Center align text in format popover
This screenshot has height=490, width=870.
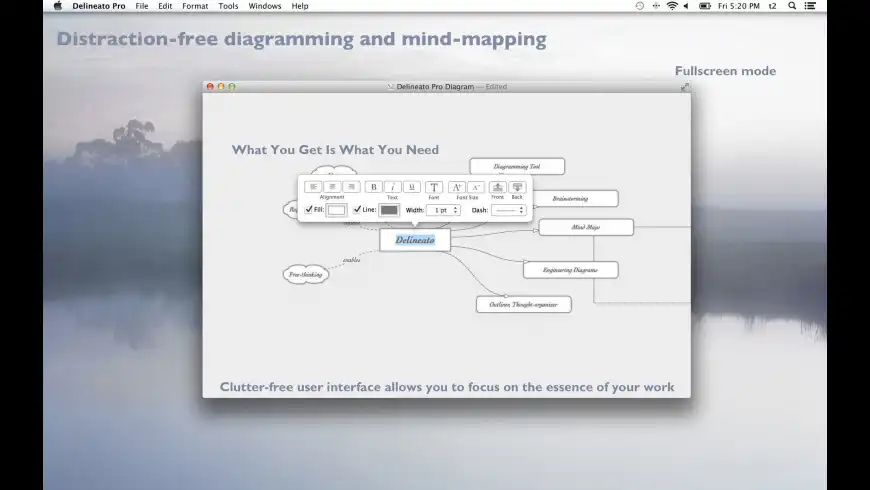[332, 187]
